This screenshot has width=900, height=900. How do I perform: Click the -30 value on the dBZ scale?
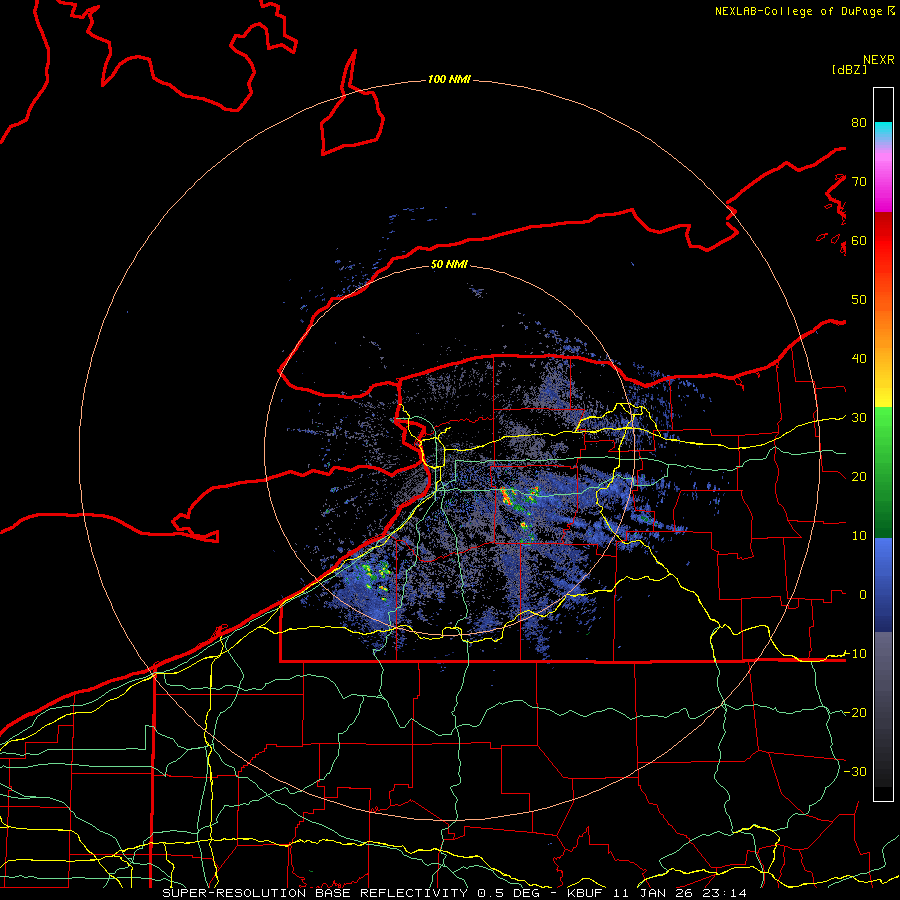855,771
